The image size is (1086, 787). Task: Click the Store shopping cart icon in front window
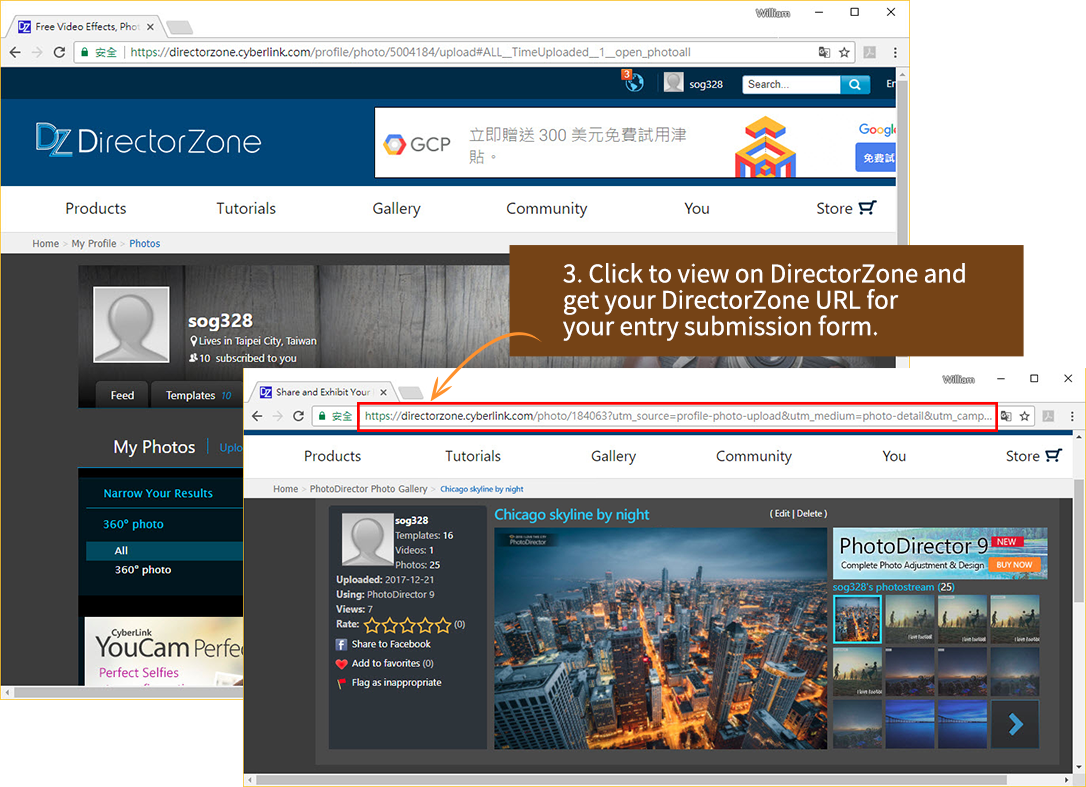(x=1053, y=456)
